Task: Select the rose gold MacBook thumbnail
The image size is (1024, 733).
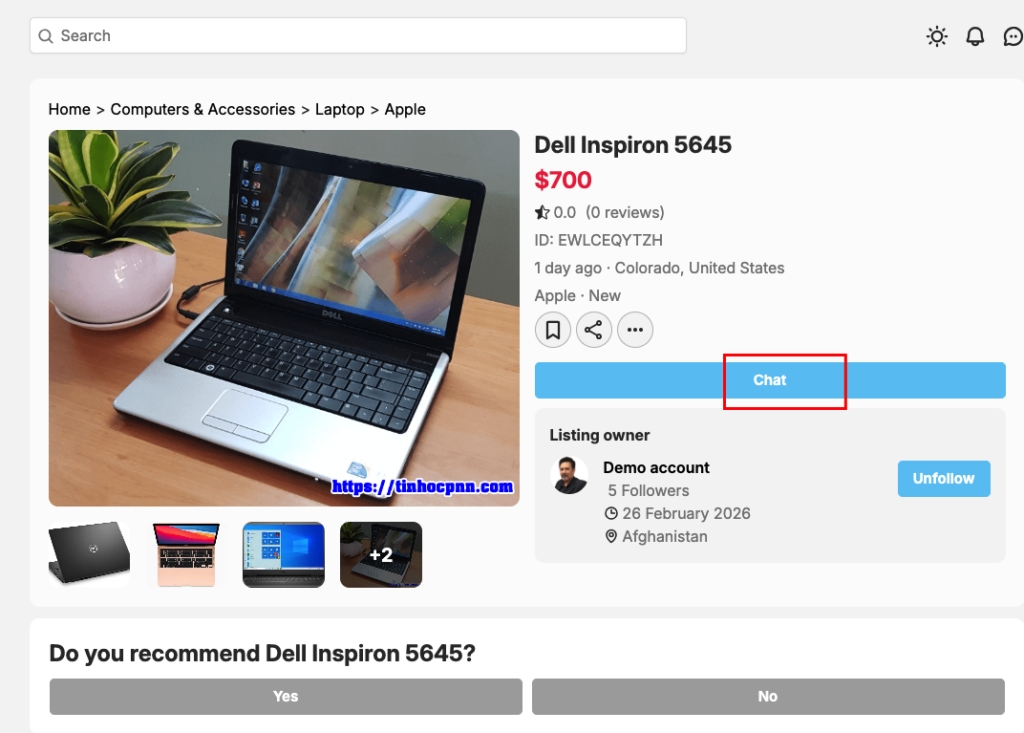Action: tap(186, 554)
